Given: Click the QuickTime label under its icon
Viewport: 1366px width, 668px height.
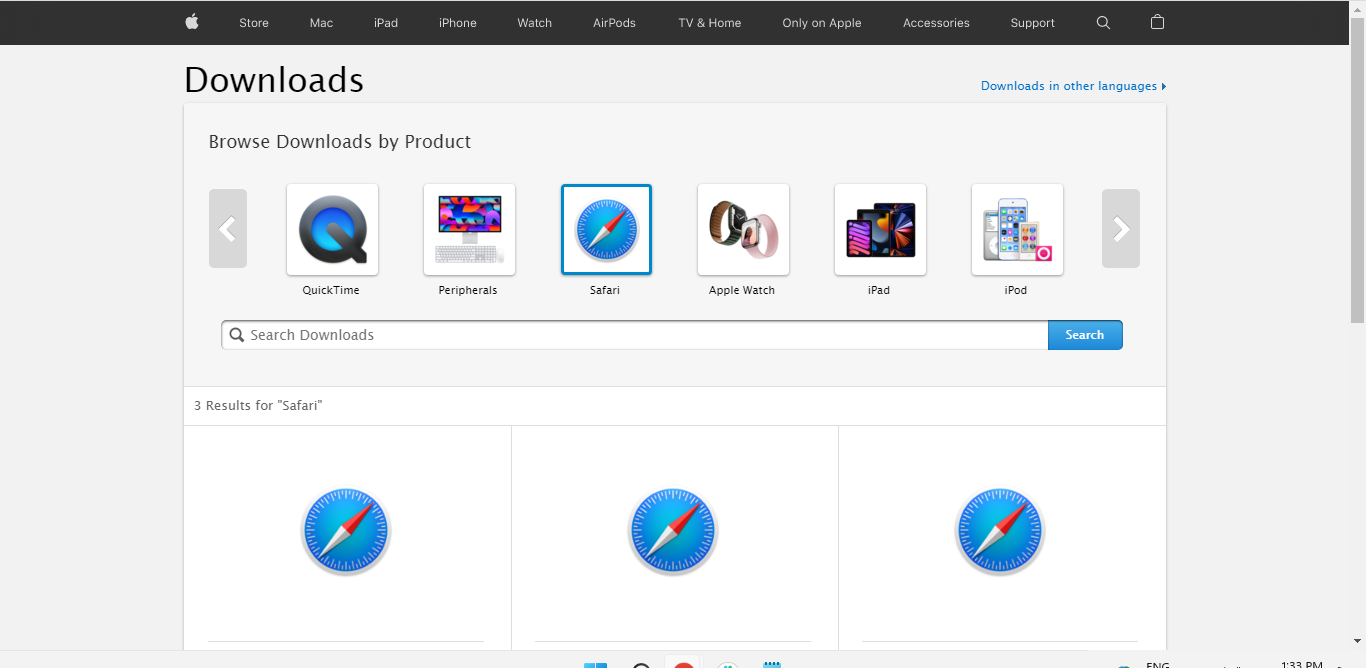Looking at the screenshot, I should click(x=331, y=290).
